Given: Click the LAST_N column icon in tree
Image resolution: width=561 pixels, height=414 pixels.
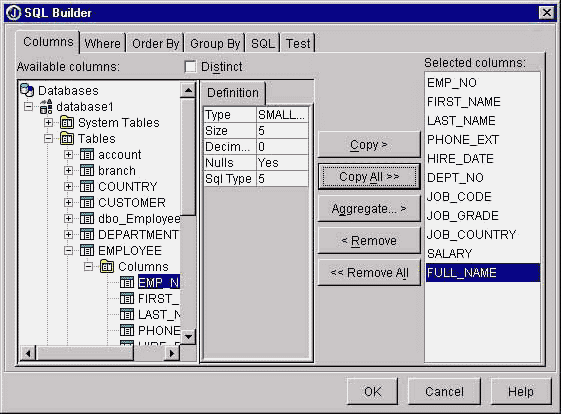Looking at the screenshot, I should pos(127,315).
